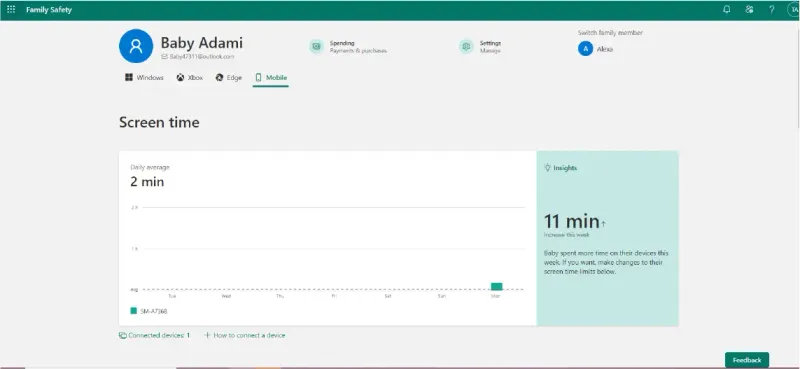The height and width of the screenshot is (369, 800).
Task: Click the Mon label on chart axis
Action: point(496,296)
